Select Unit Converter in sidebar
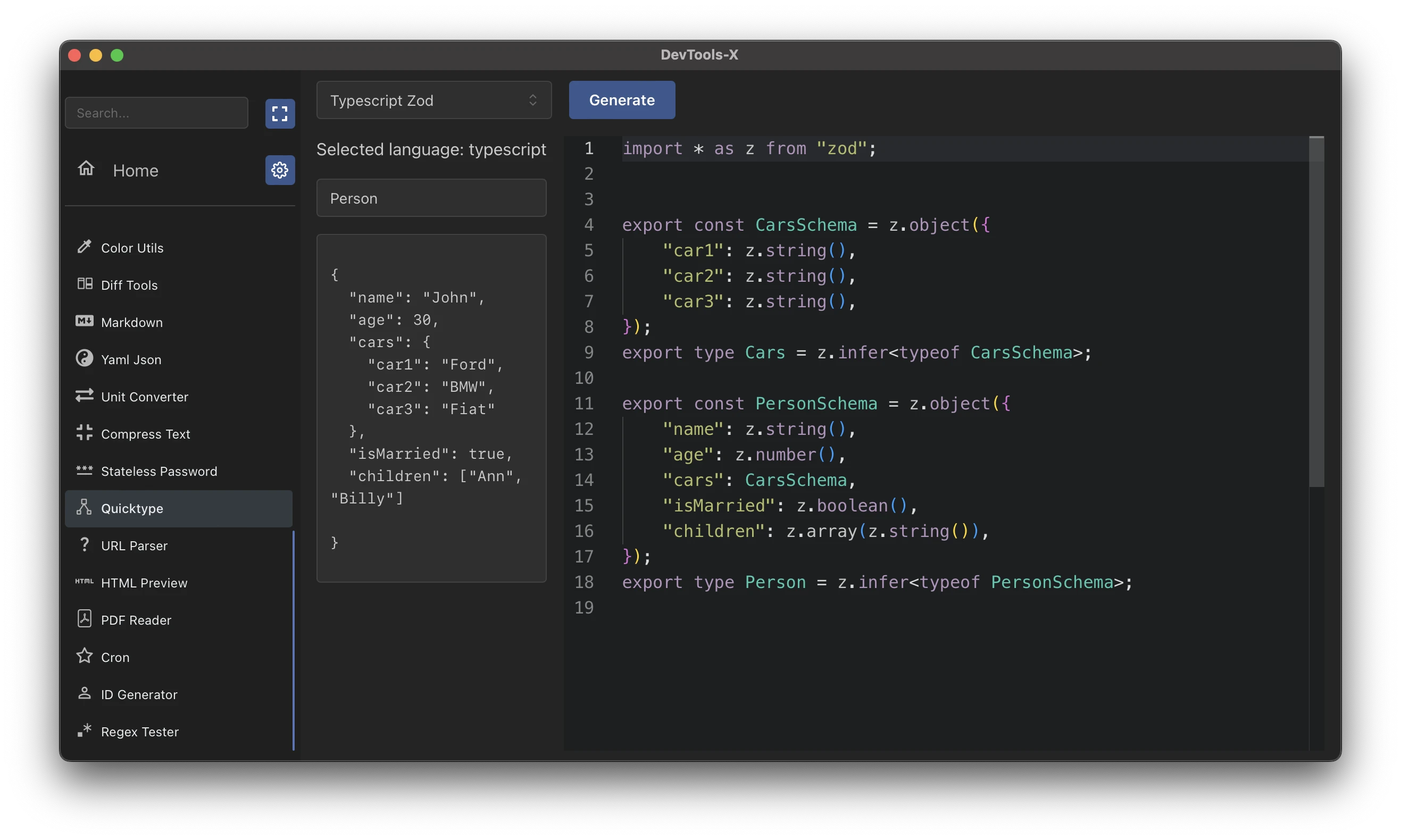The image size is (1401, 840). [144, 397]
